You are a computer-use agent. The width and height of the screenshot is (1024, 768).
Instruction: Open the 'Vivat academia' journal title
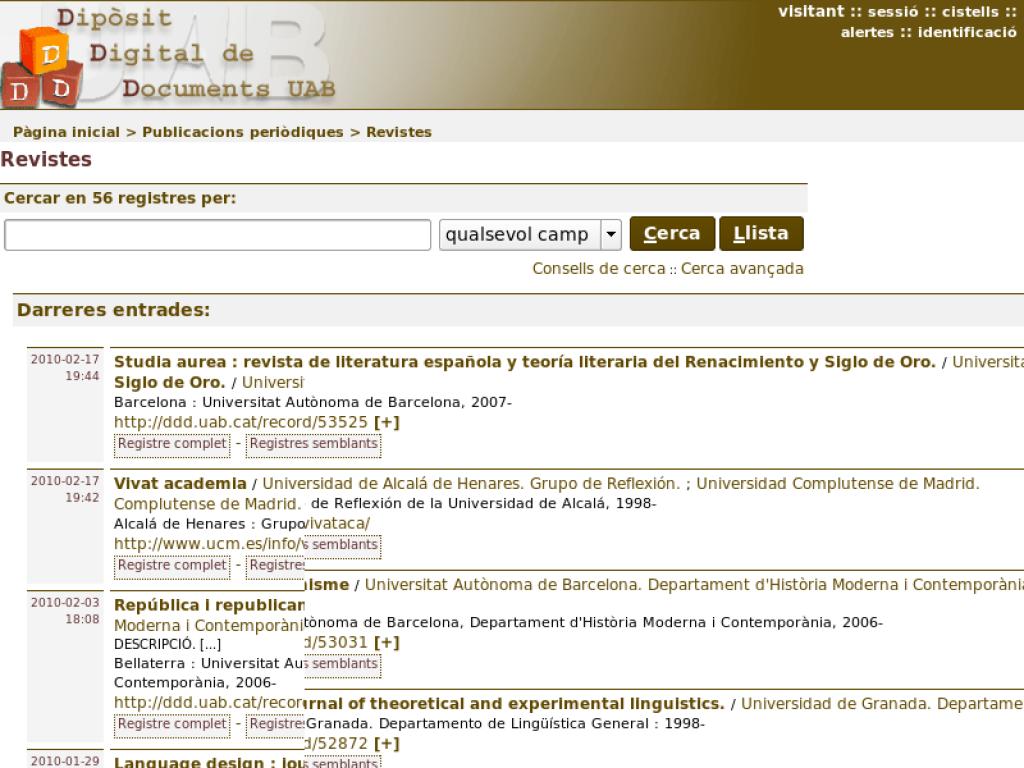(x=179, y=483)
